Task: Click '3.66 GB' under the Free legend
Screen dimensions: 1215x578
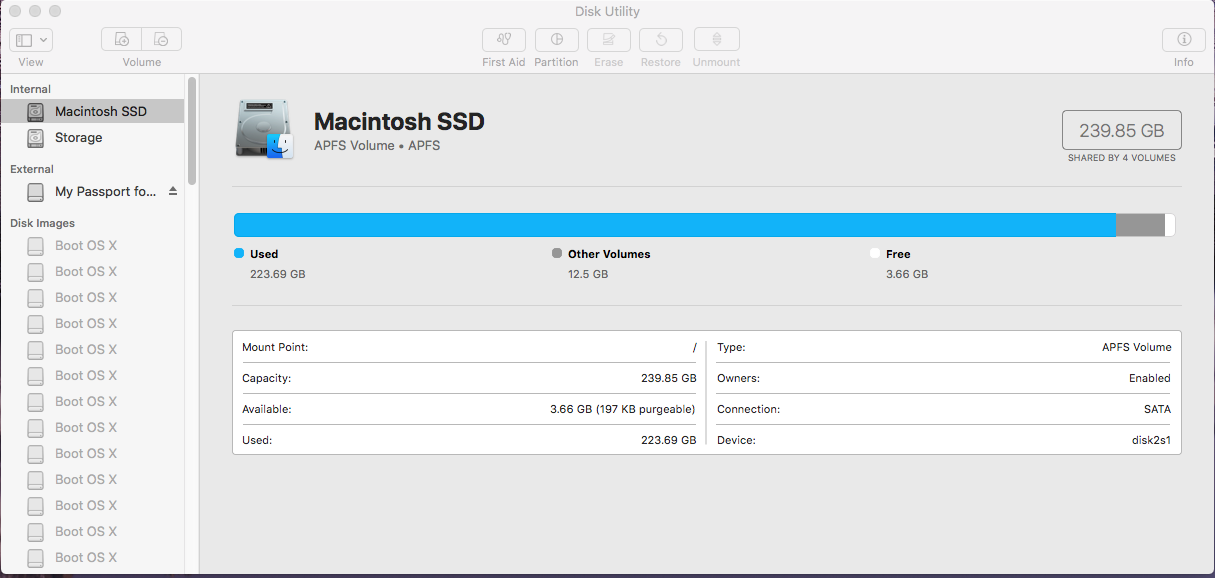Action: click(x=907, y=274)
